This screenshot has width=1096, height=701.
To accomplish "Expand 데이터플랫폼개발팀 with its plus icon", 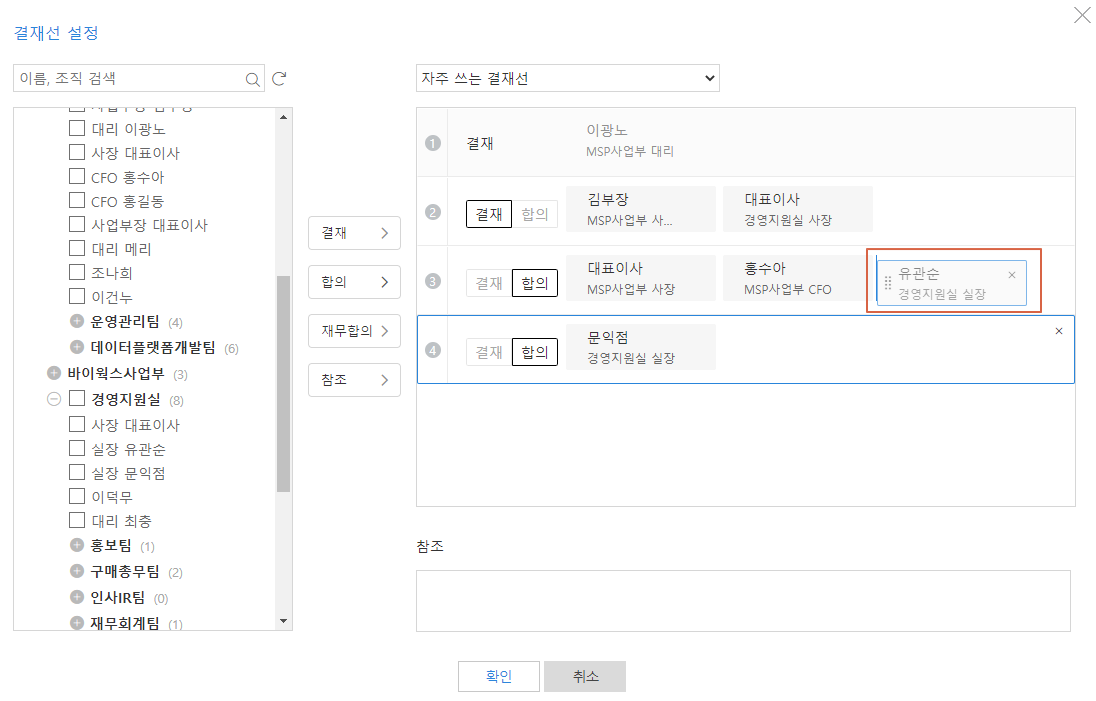I will (x=77, y=348).
